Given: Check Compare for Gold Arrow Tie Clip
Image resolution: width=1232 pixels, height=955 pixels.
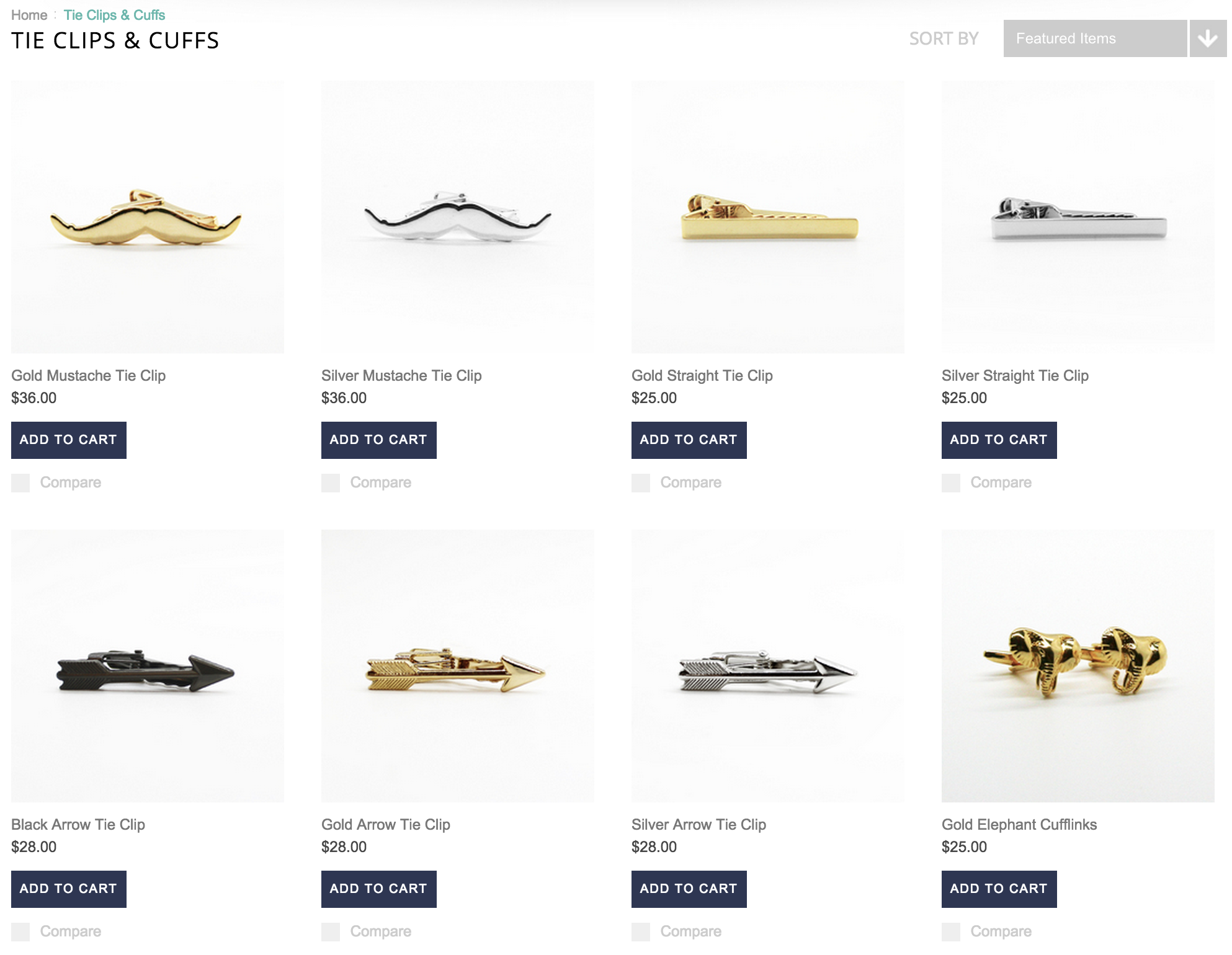Looking at the screenshot, I should point(331,932).
